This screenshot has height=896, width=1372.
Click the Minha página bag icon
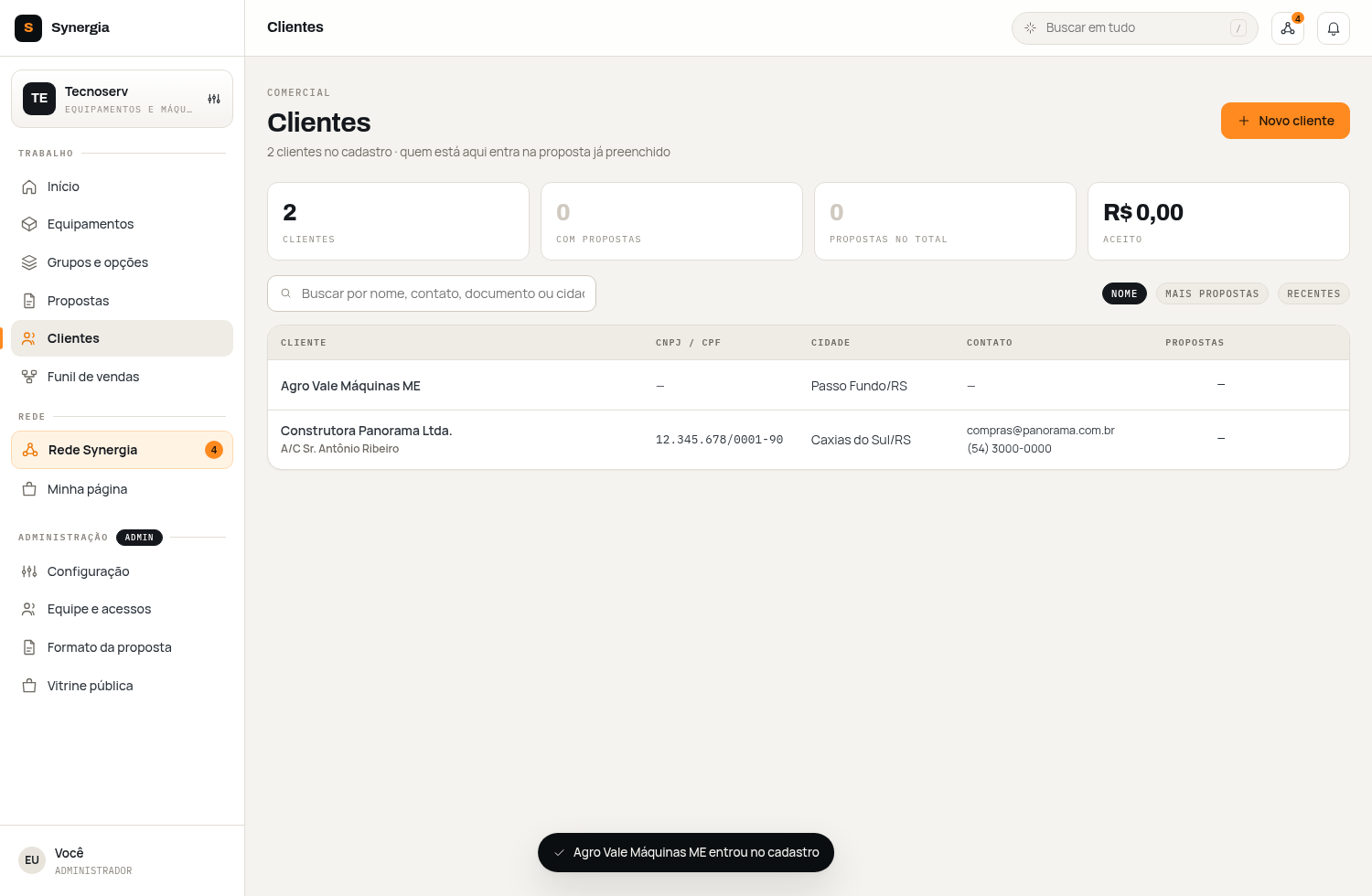29,489
